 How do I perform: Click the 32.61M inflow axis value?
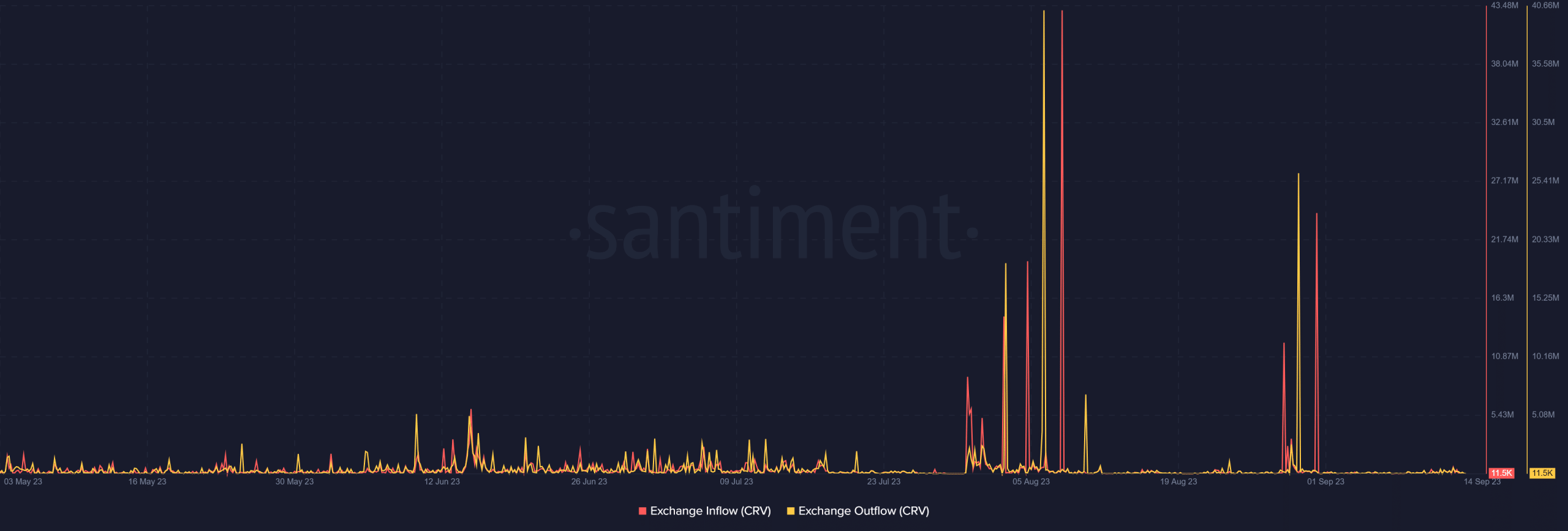[x=1504, y=122]
